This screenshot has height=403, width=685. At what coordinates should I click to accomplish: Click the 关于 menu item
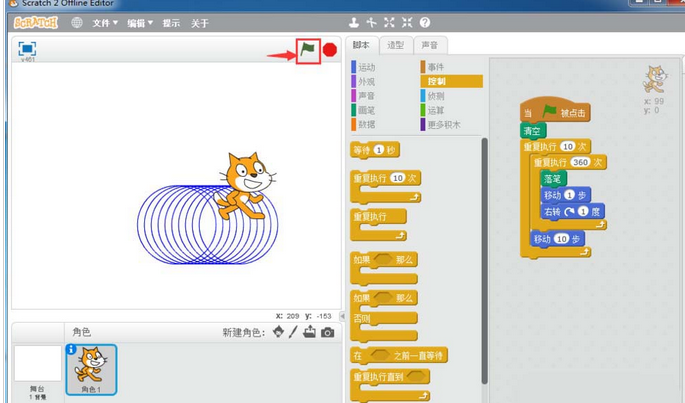click(x=200, y=23)
